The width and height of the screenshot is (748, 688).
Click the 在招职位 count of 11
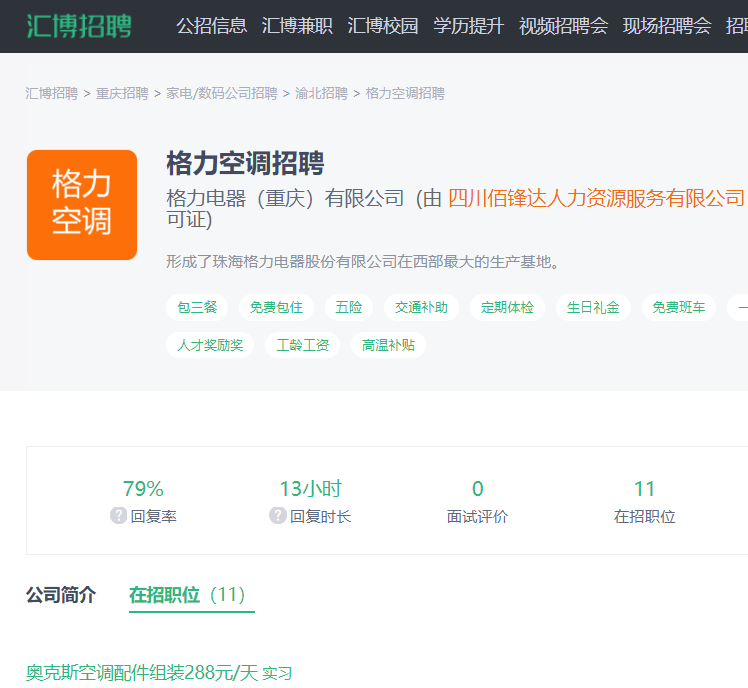click(644, 489)
